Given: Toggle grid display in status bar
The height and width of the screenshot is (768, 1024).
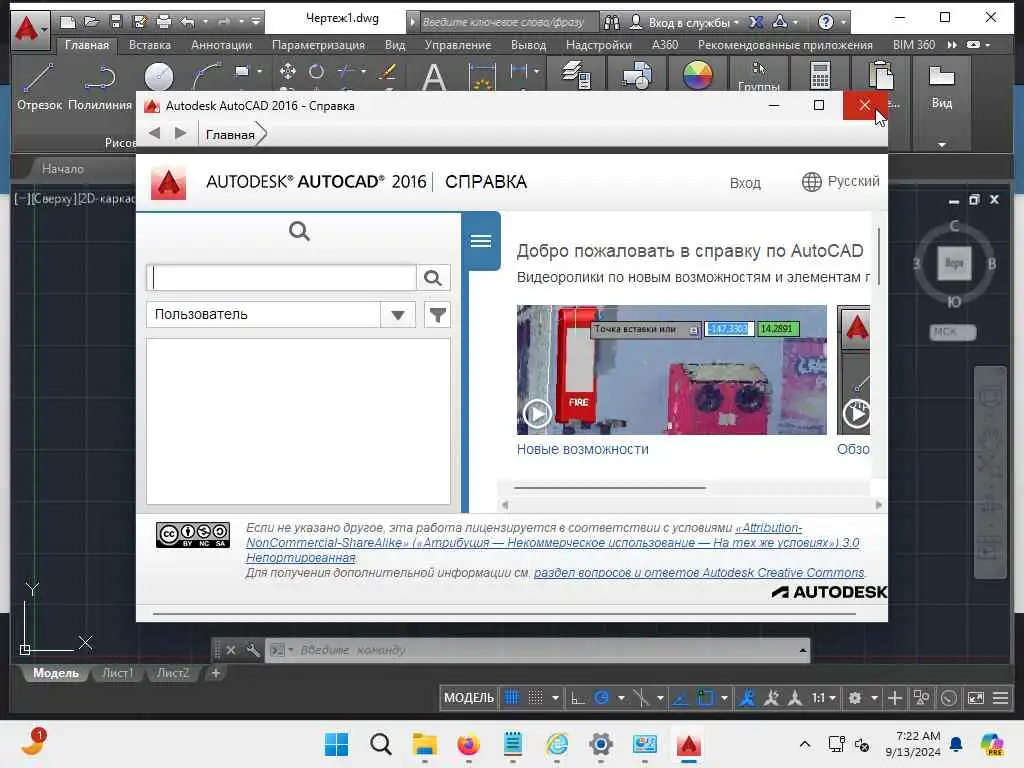Looking at the screenshot, I should coord(512,697).
